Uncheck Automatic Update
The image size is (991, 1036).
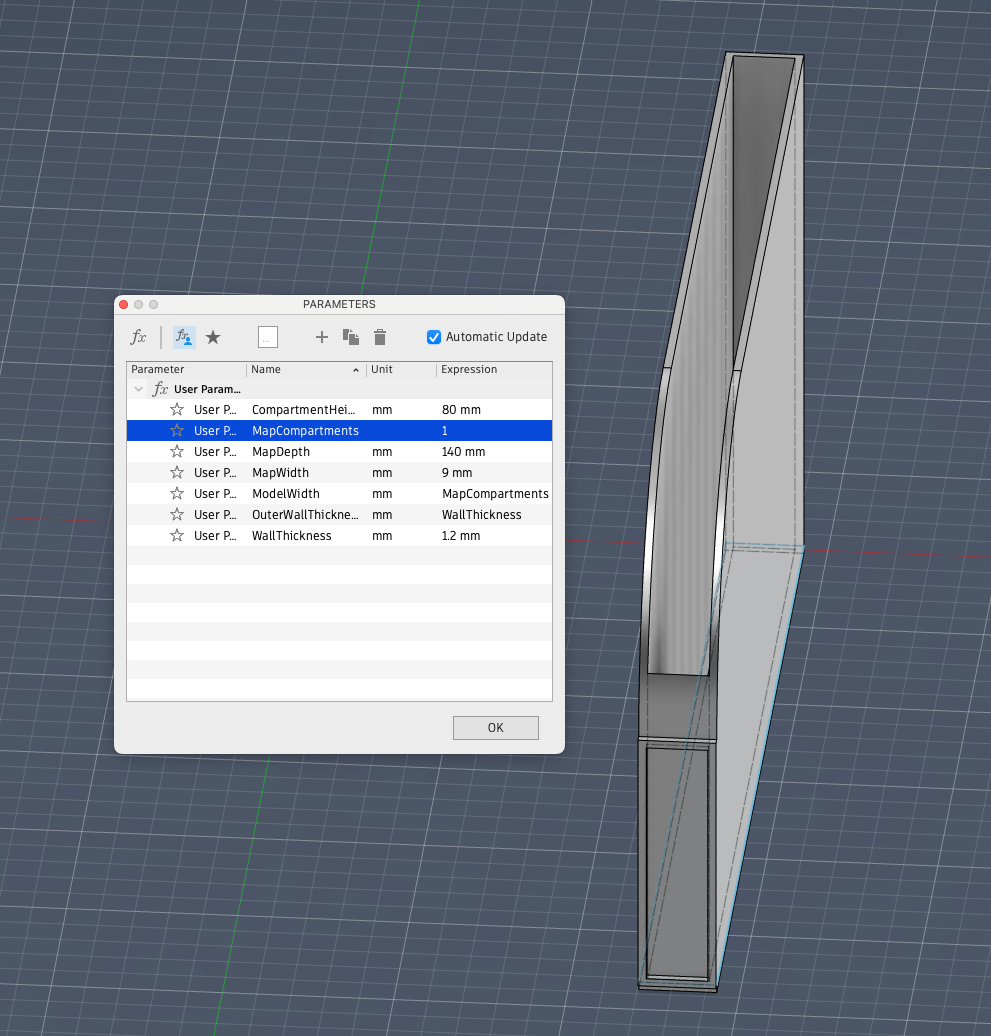tap(434, 337)
